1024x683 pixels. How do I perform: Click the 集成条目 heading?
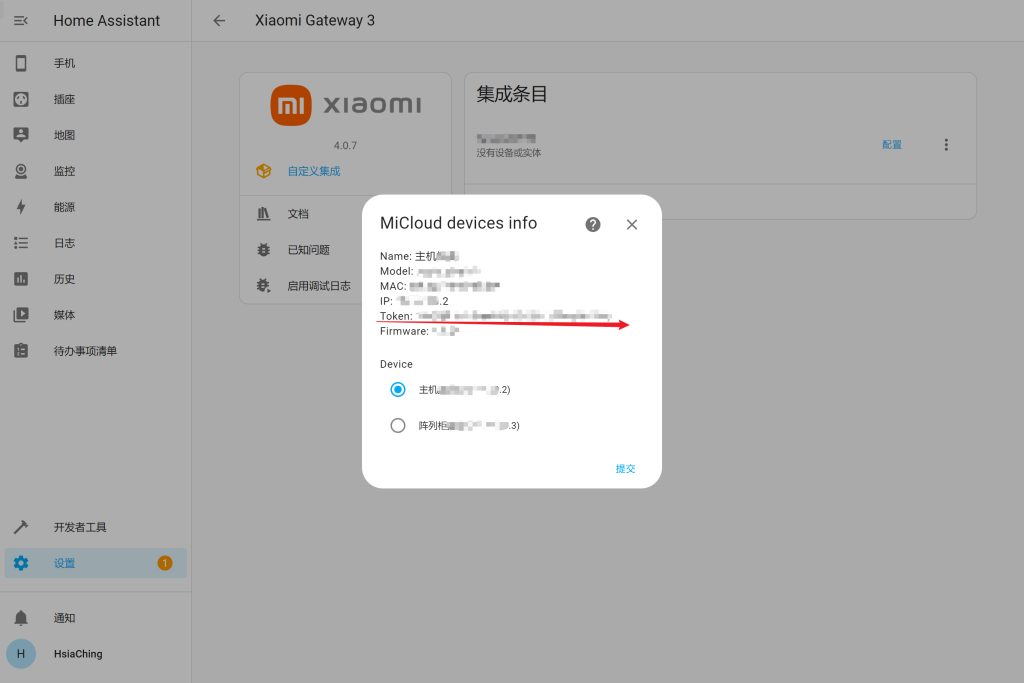coord(512,95)
